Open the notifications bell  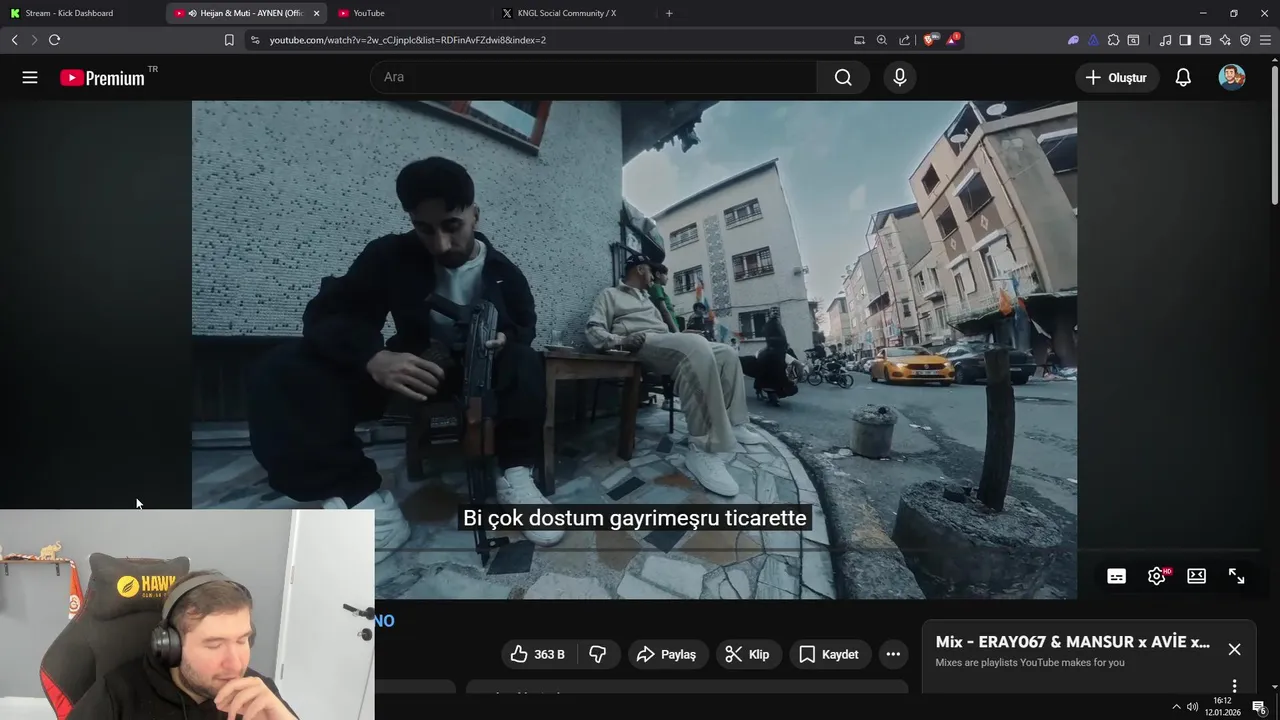click(x=1183, y=77)
